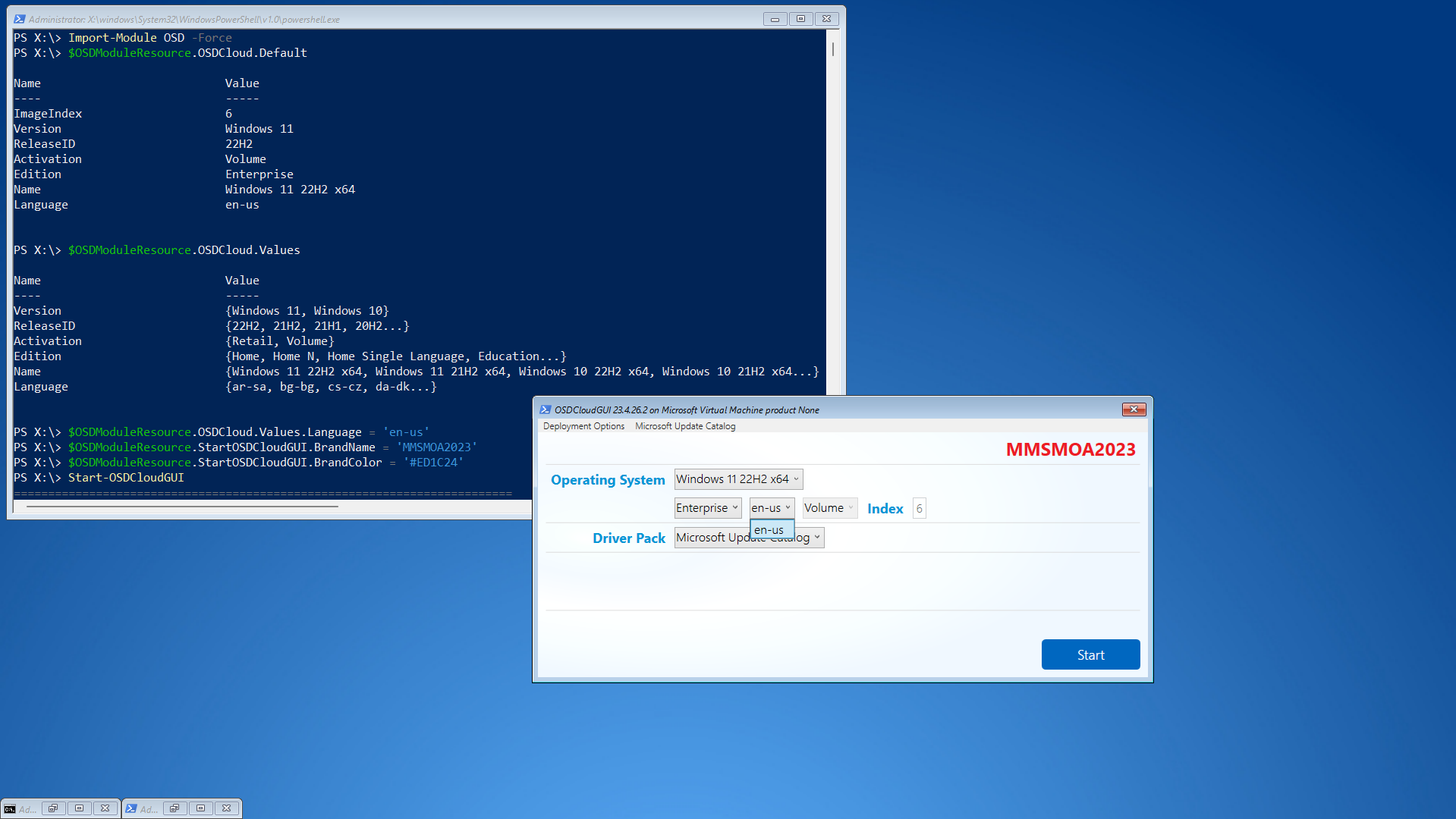Viewport: 1456px width, 819px height.
Task: Open the Deployment Options menu
Action: (x=583, y=426)
